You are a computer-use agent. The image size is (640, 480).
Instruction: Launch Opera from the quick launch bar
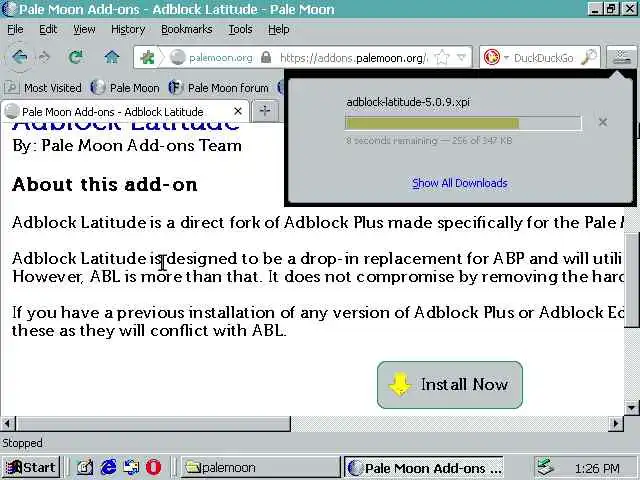pos(153,467)
